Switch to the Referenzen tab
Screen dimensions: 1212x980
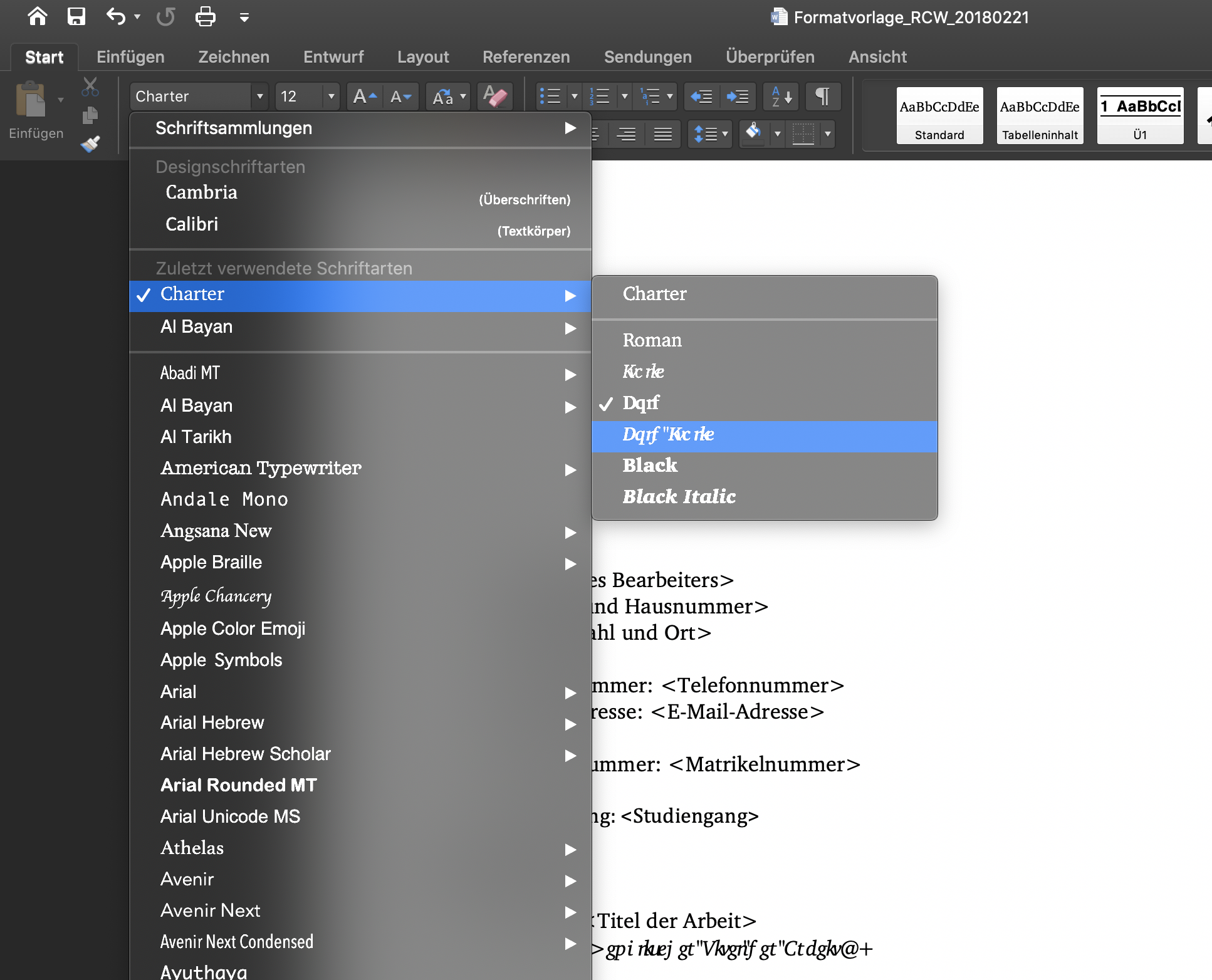(x=526, y=57)
